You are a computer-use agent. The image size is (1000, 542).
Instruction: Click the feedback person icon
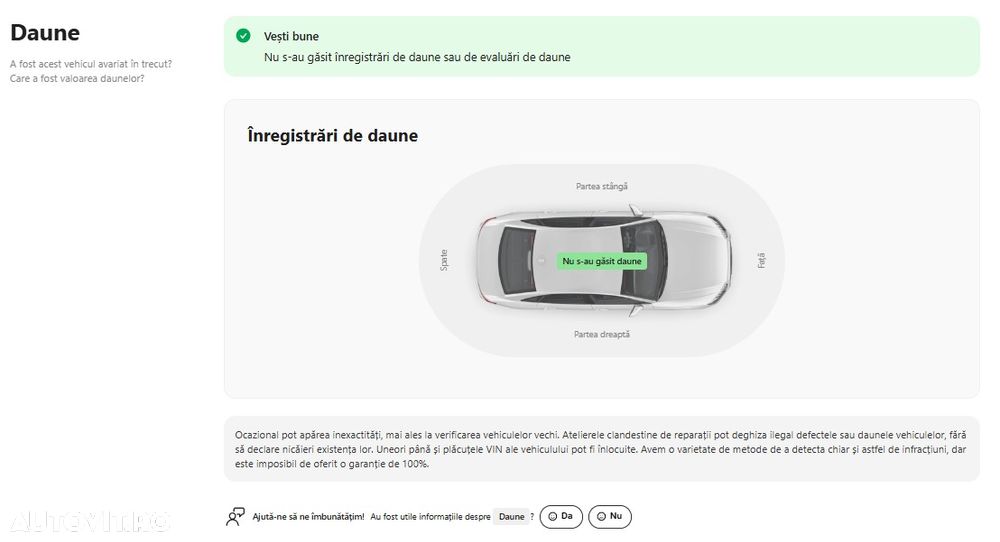[x=235, y=517]
